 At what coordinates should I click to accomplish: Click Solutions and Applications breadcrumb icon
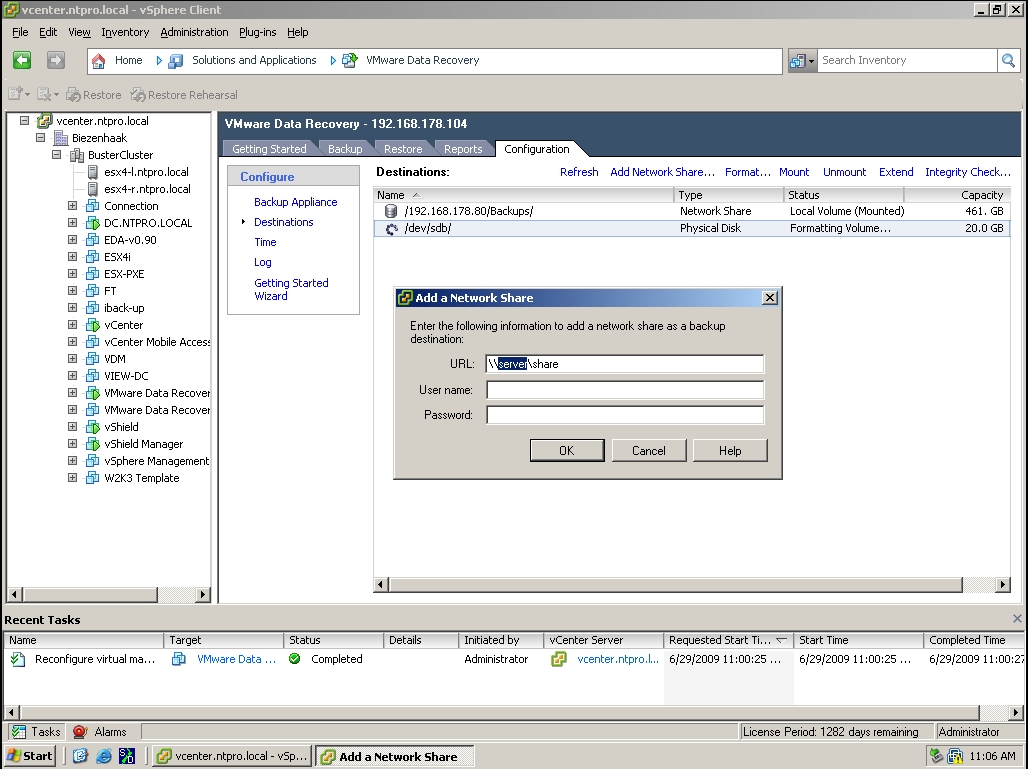[175, 61]
